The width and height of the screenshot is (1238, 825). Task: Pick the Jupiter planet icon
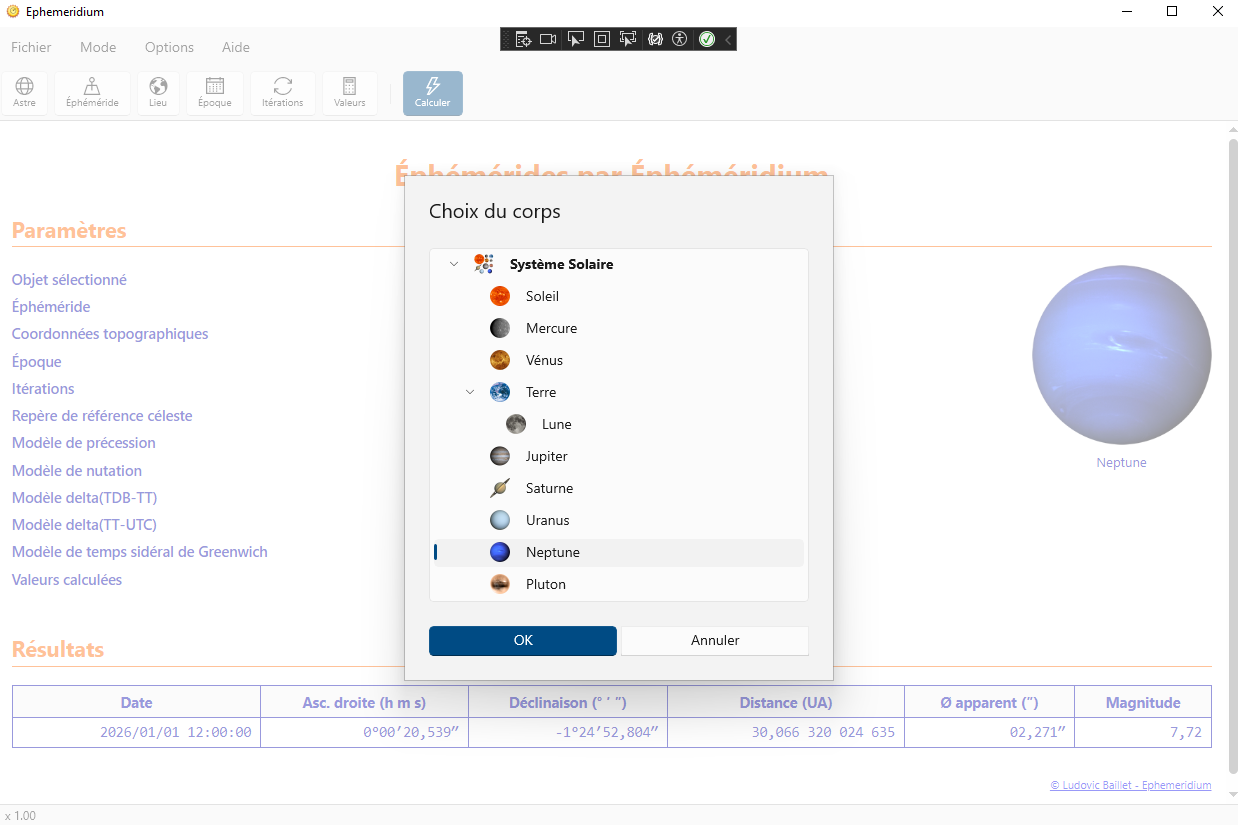500,456
